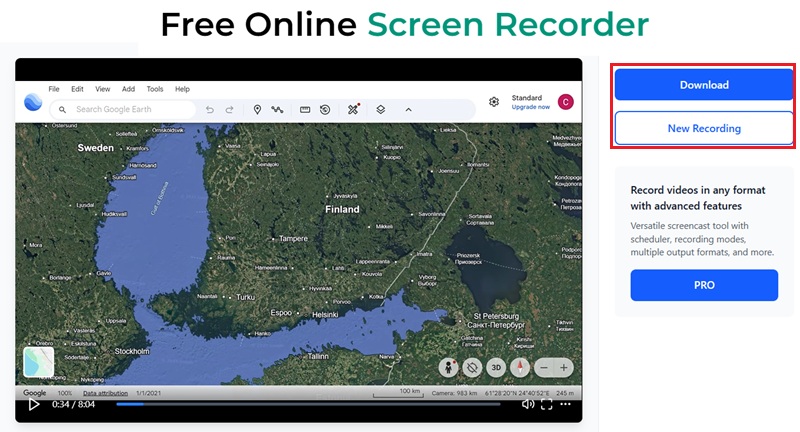This screenshot has height=432, width=800.
Task: Start a New Recording
Action: pyautogui.click(x=704, y=129)
